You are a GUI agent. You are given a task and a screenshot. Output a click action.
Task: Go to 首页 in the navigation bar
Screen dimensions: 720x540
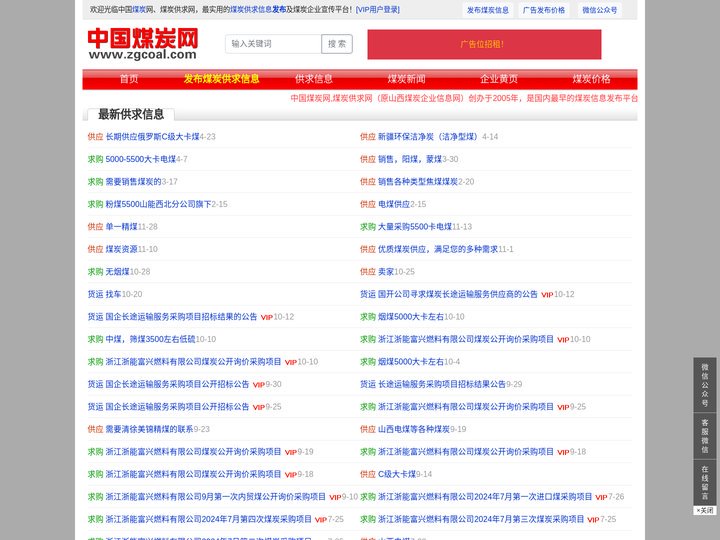(x=129, y=79)
